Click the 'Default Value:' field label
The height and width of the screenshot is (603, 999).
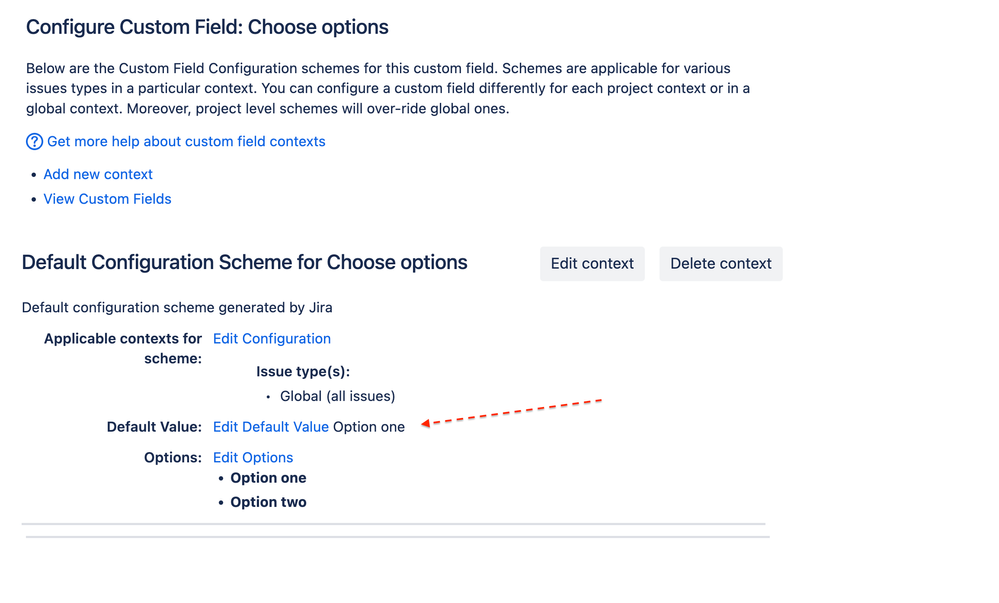pyautogui.click(x=154, y=427)
